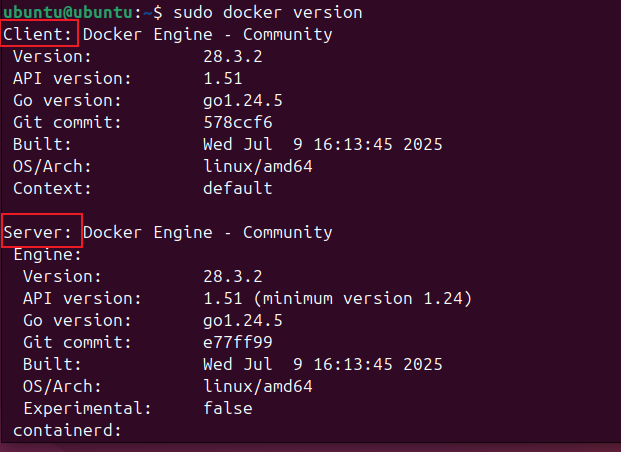Click the Git commit value 578ccf6
Screen dimensions: 621x452
point(238,122)
